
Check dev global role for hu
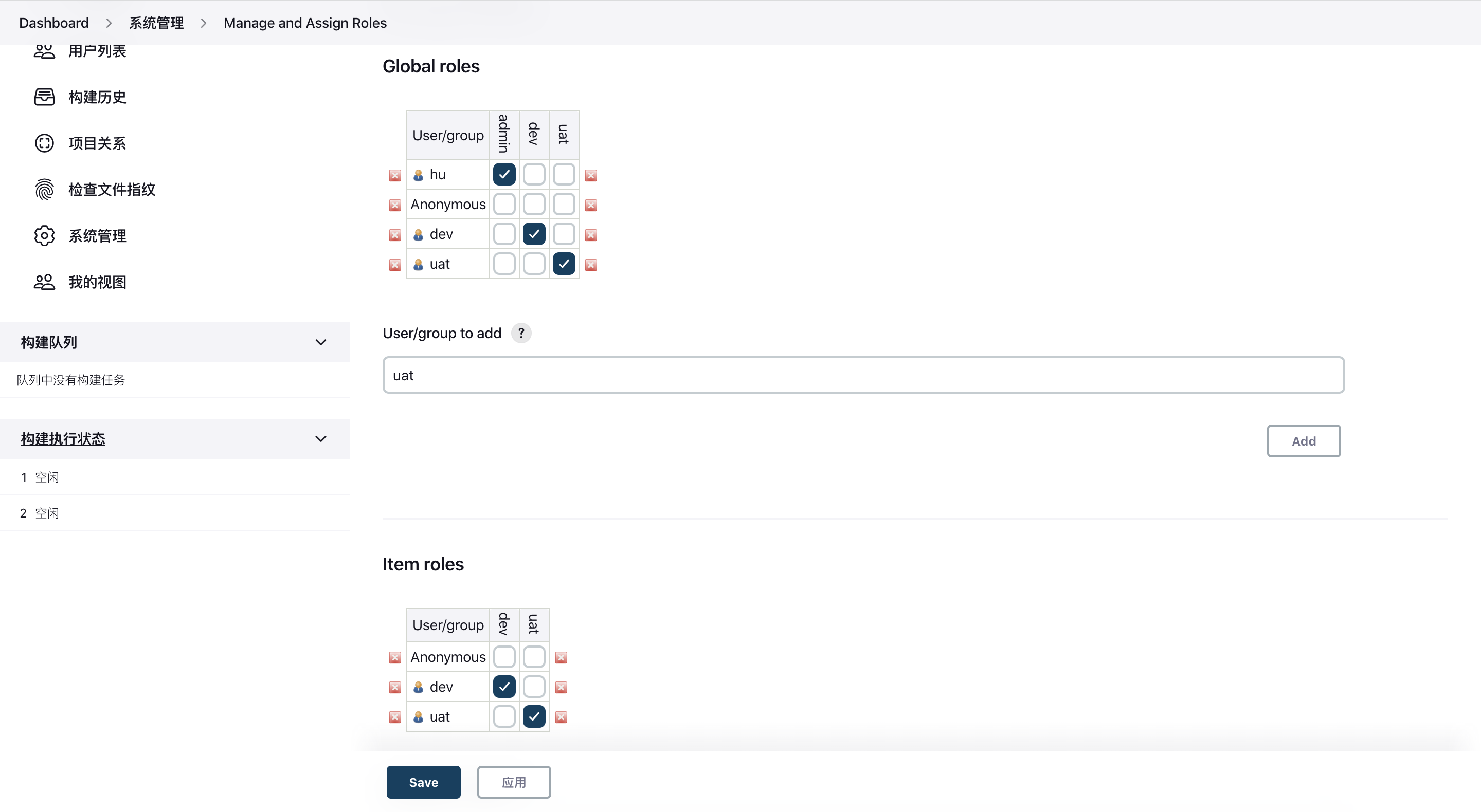click(534, 175)
